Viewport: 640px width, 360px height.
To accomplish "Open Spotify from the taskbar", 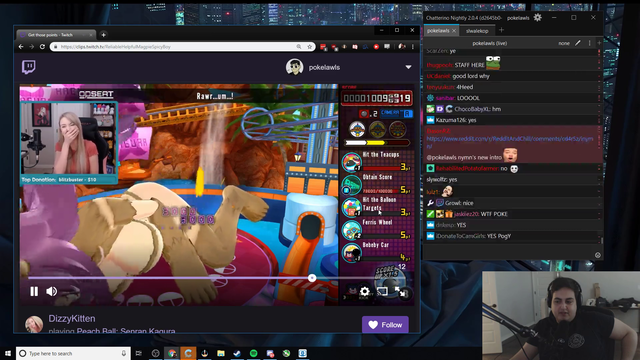I will click(253, 353).
